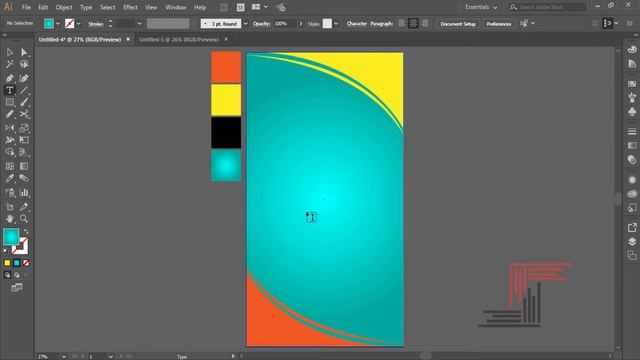Open the Change Screen Mode button
The image size is (640, 360).
17,288
